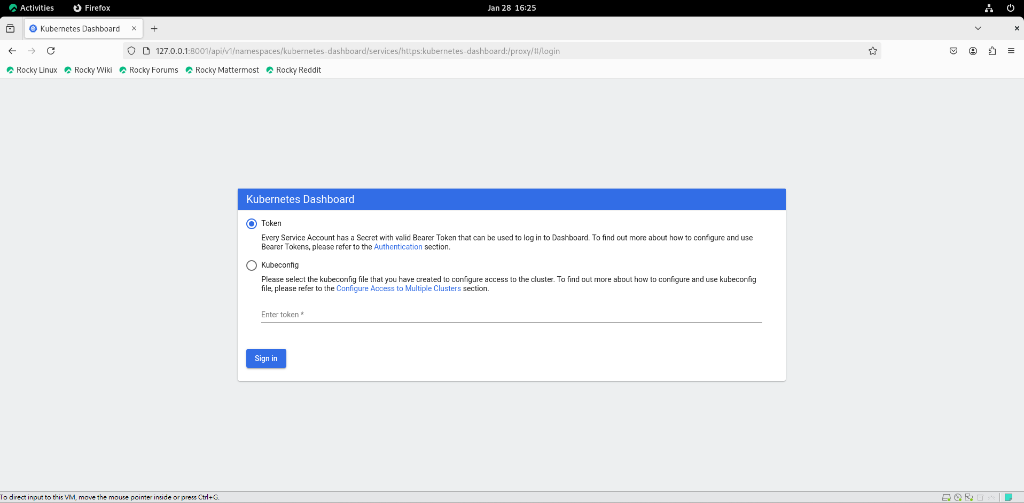The width and height of the screenshot is (1024, 503).
Task: Open the Rocky Forums bookmark
Action: point(149,70)
